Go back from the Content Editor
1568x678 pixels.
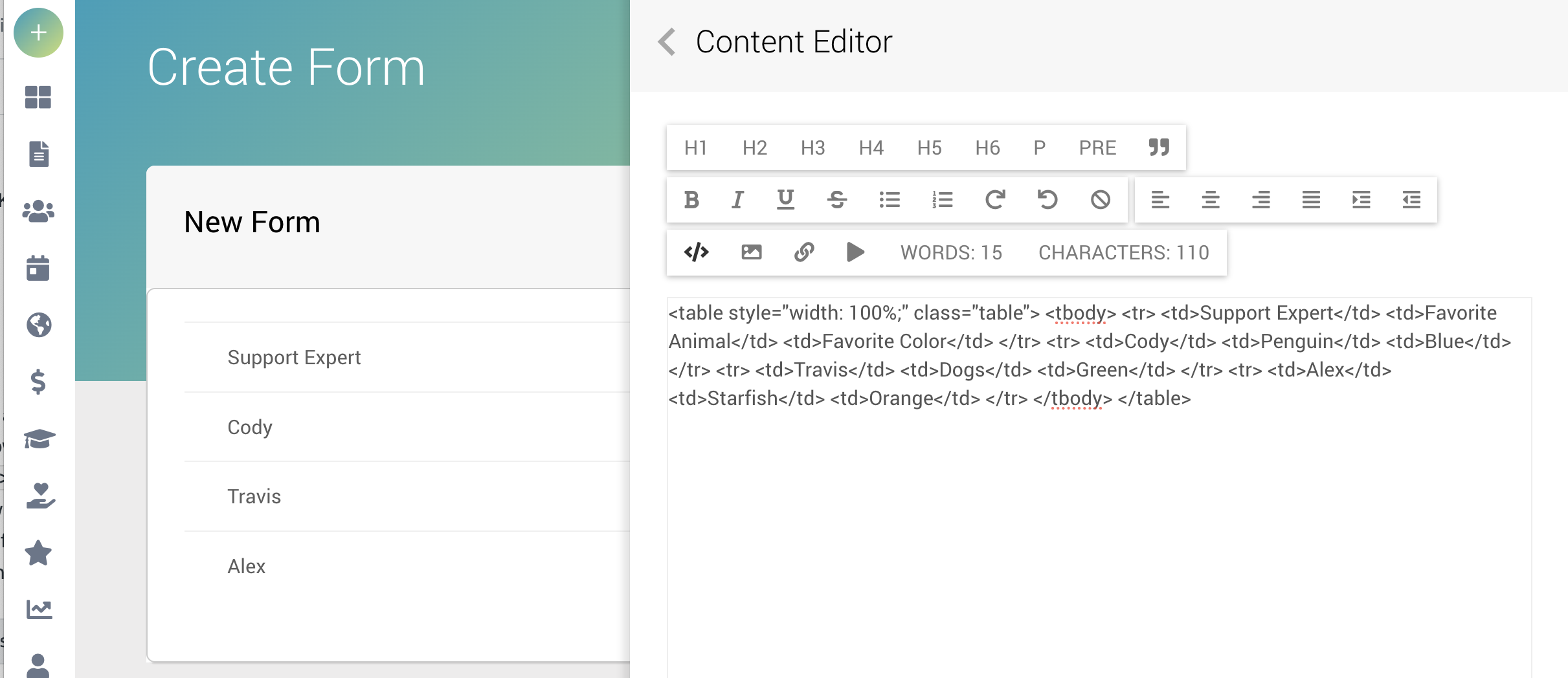667,42
